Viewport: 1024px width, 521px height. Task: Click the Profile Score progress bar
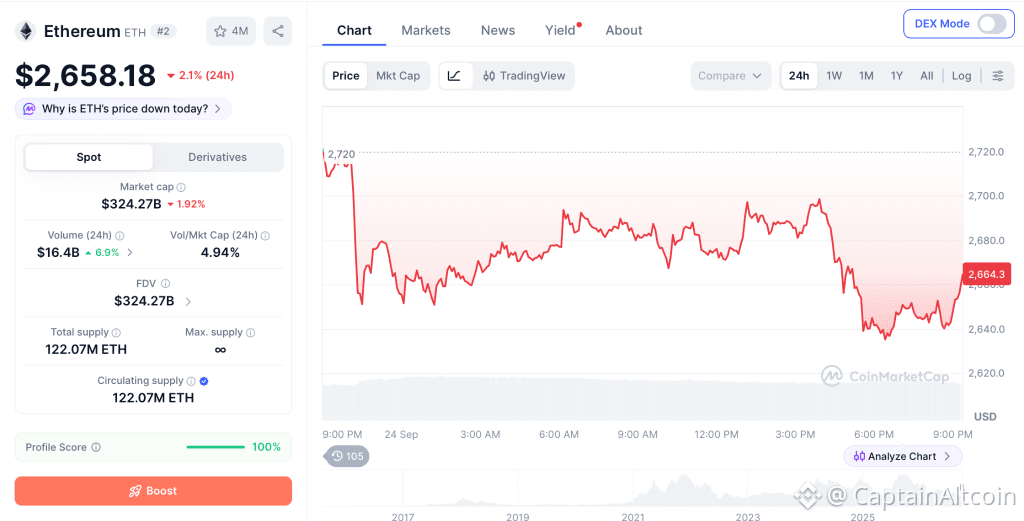coord(216,447)
